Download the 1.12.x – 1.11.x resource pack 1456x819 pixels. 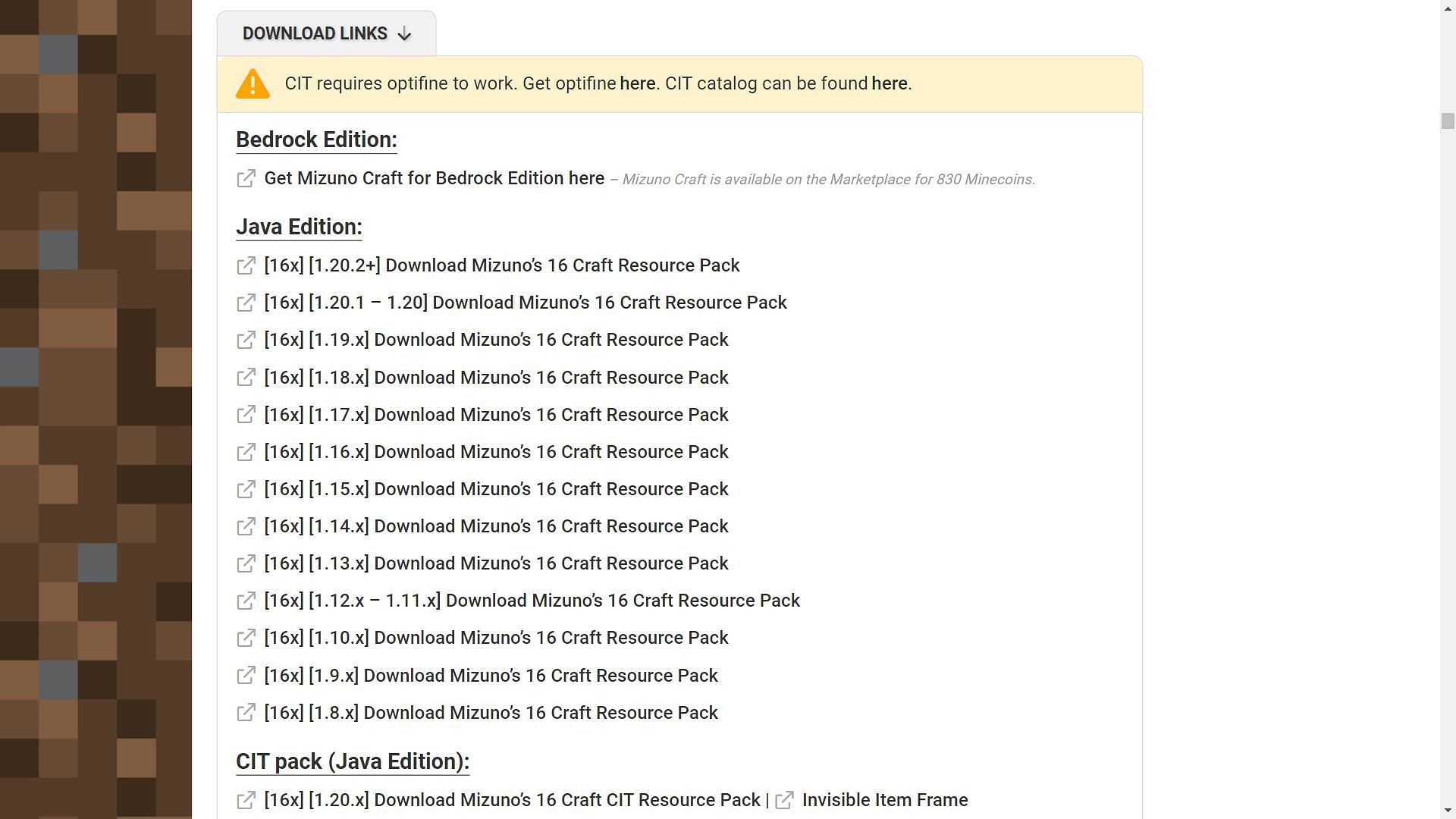click(532, 601)
